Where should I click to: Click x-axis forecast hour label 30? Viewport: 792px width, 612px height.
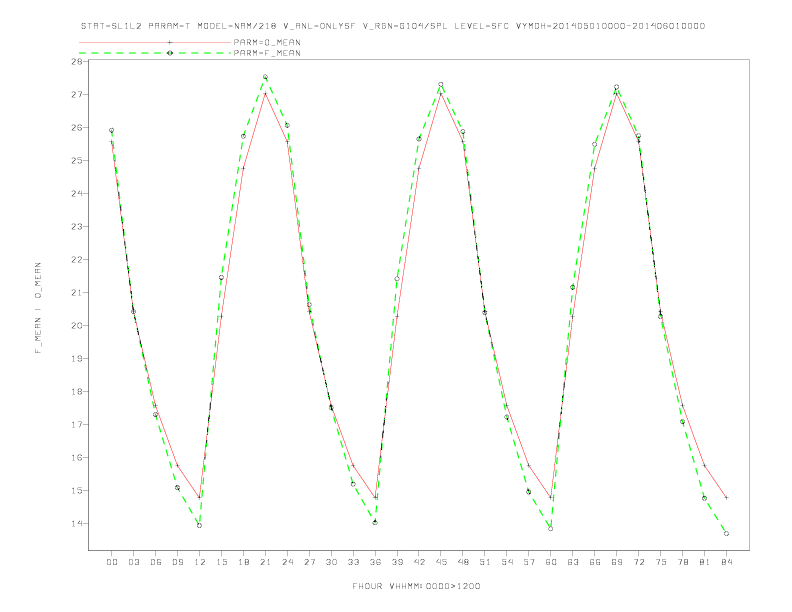coord(331,562)
